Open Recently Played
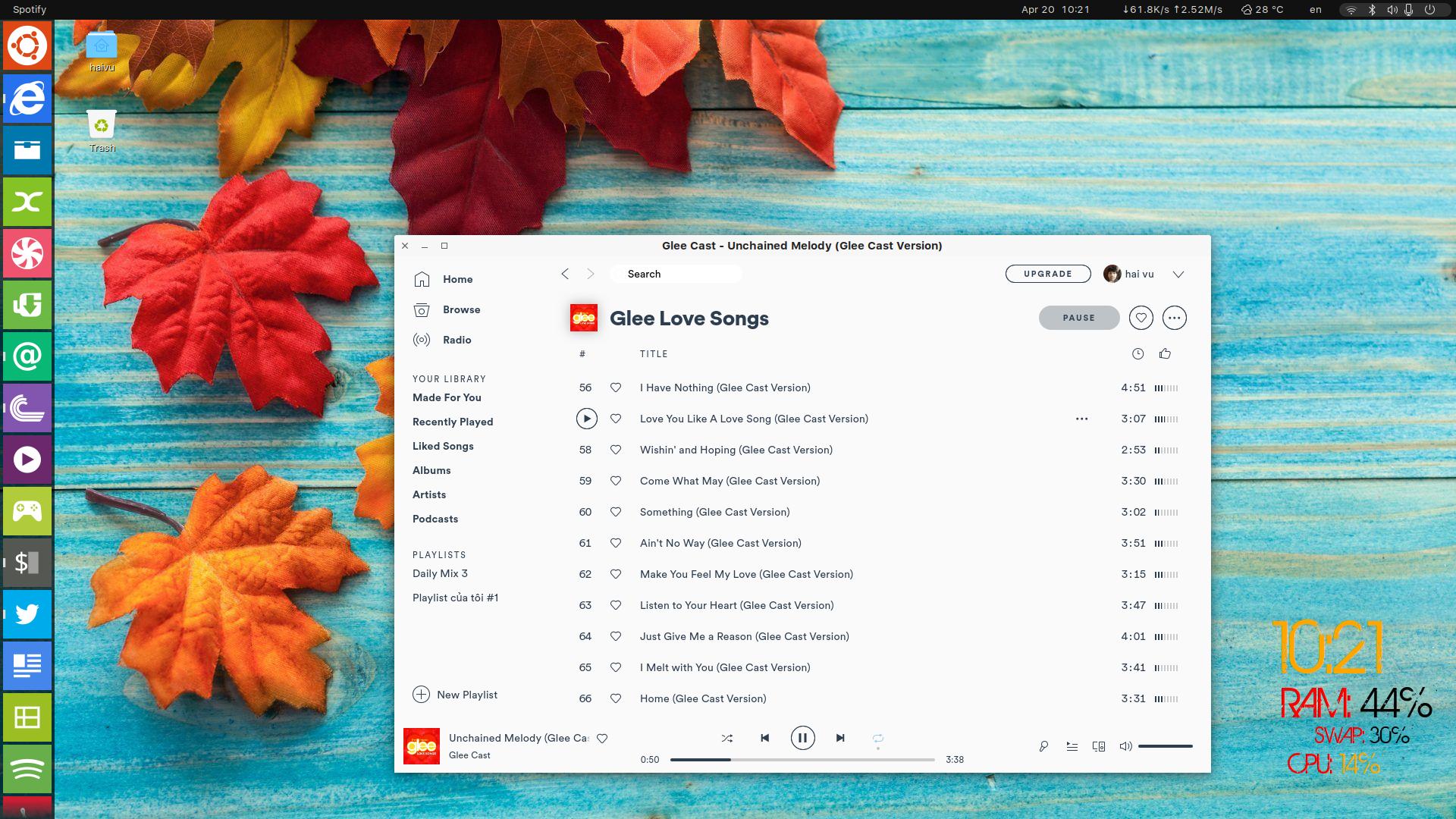The image size is (1456, 819). (453, 422)
